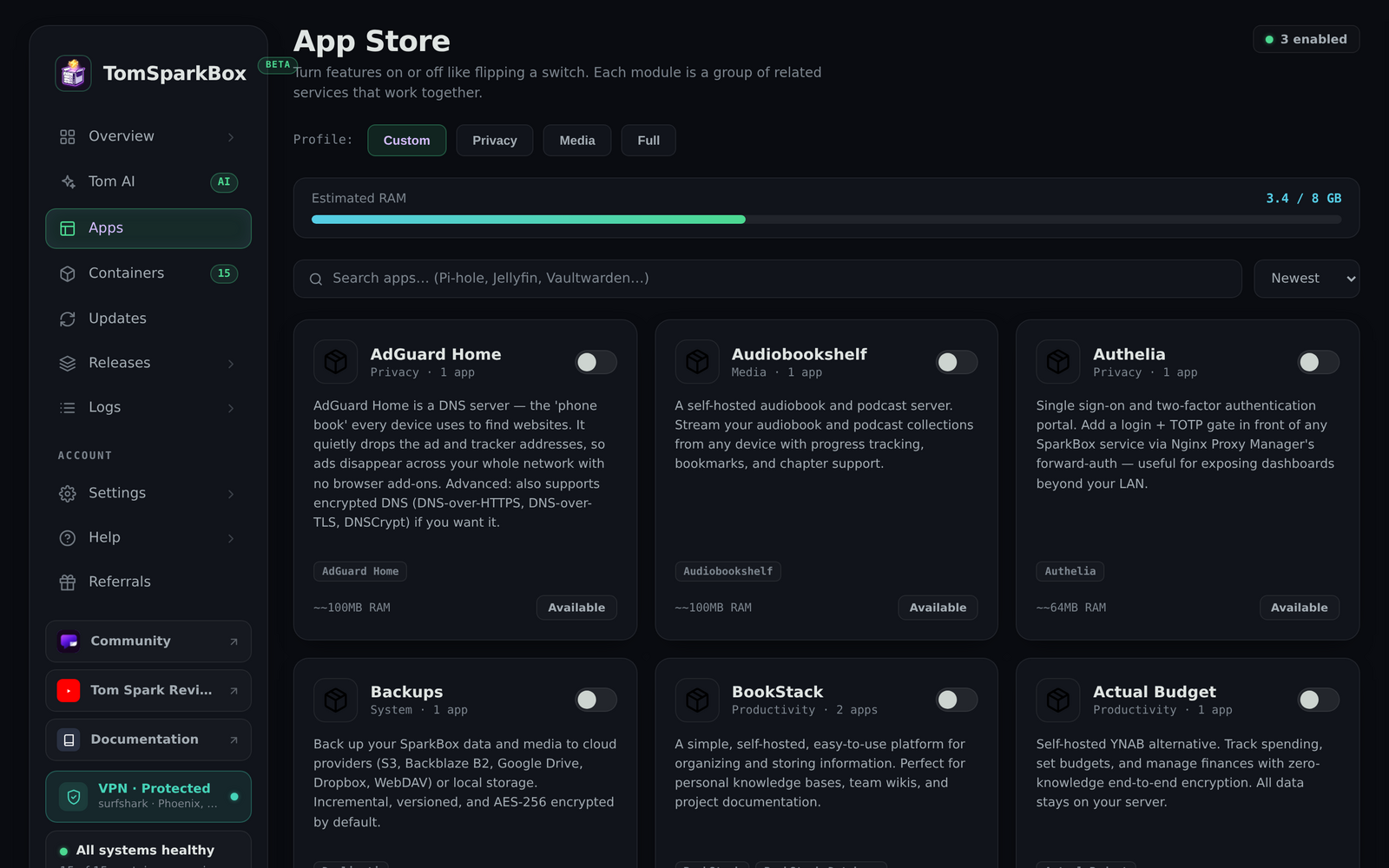The image size is (1389, 868).
Task: Click the Documentation book icon
Action: (x=69, y=740)
